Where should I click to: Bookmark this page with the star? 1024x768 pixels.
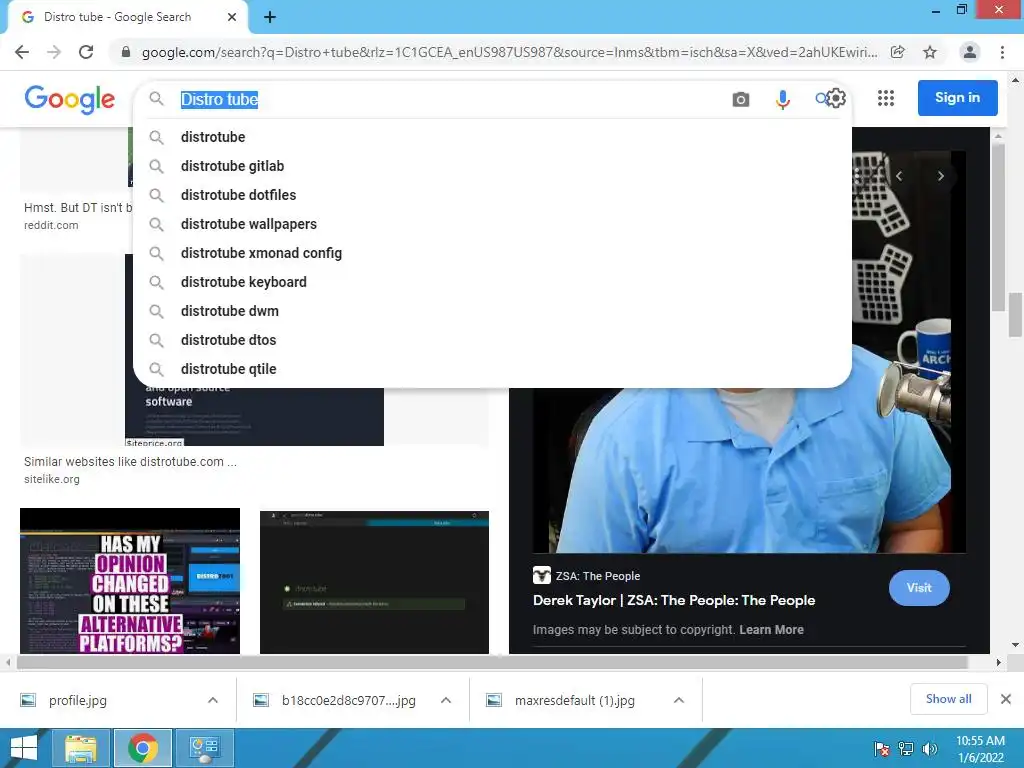coord(930,52)
